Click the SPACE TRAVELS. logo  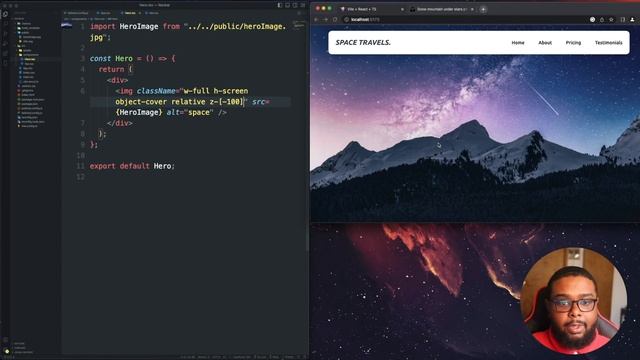(363, 42)
